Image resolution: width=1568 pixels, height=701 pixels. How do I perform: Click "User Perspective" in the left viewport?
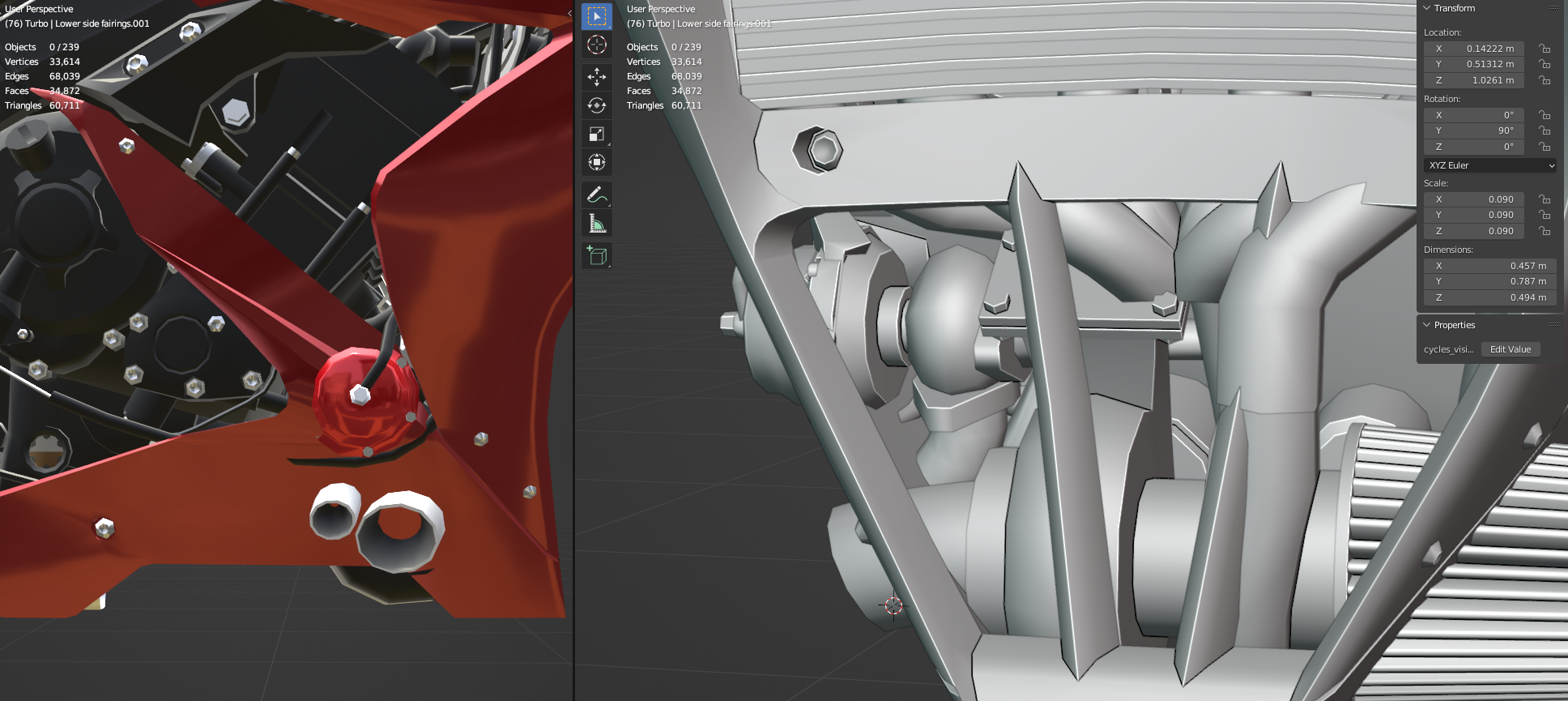(39, 9)
